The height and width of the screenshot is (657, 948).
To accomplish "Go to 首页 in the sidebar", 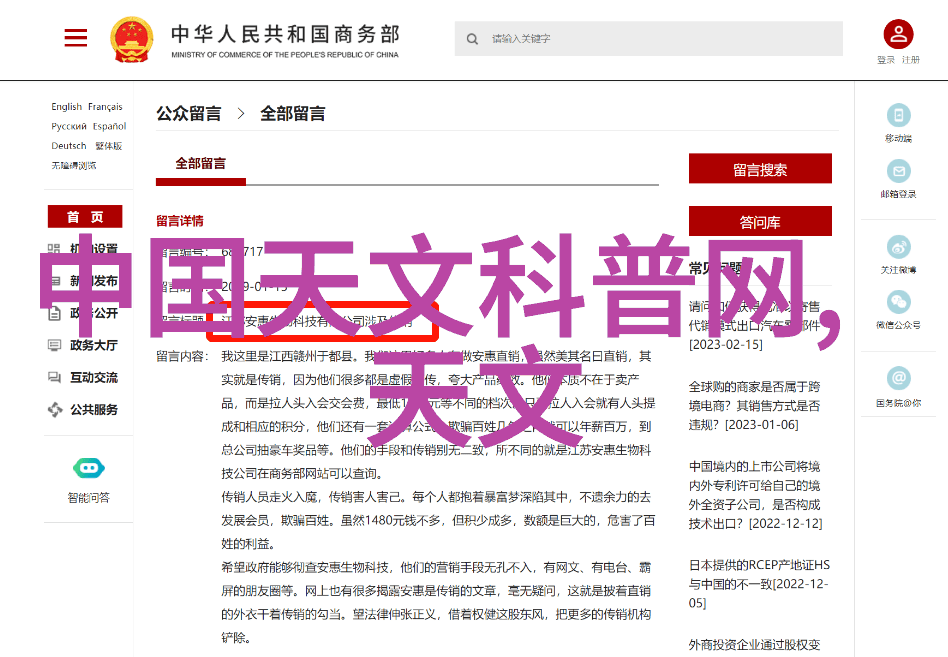I will tap(85, 216).
